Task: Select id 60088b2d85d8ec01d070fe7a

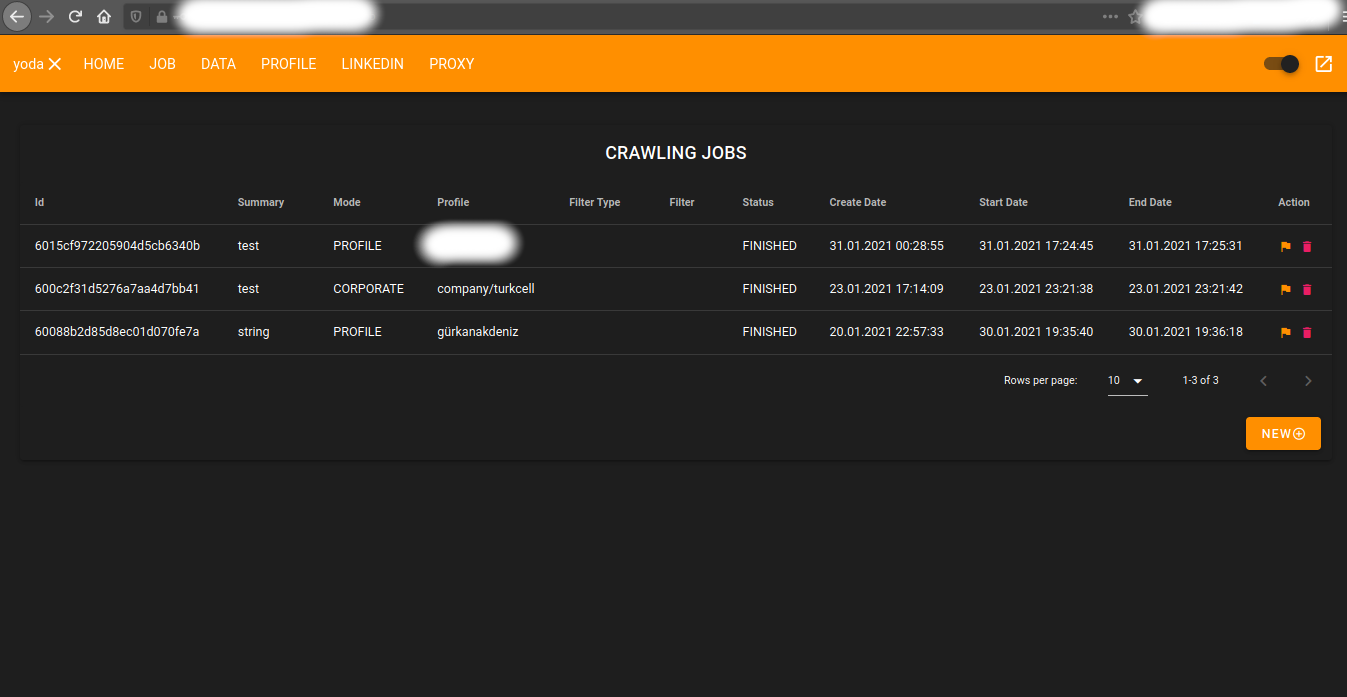Action: click(117, 332)
